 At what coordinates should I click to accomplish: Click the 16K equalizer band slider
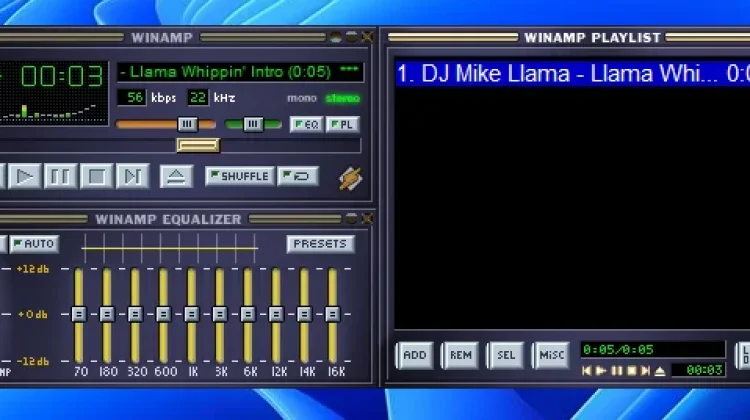[x=332, y=314]
